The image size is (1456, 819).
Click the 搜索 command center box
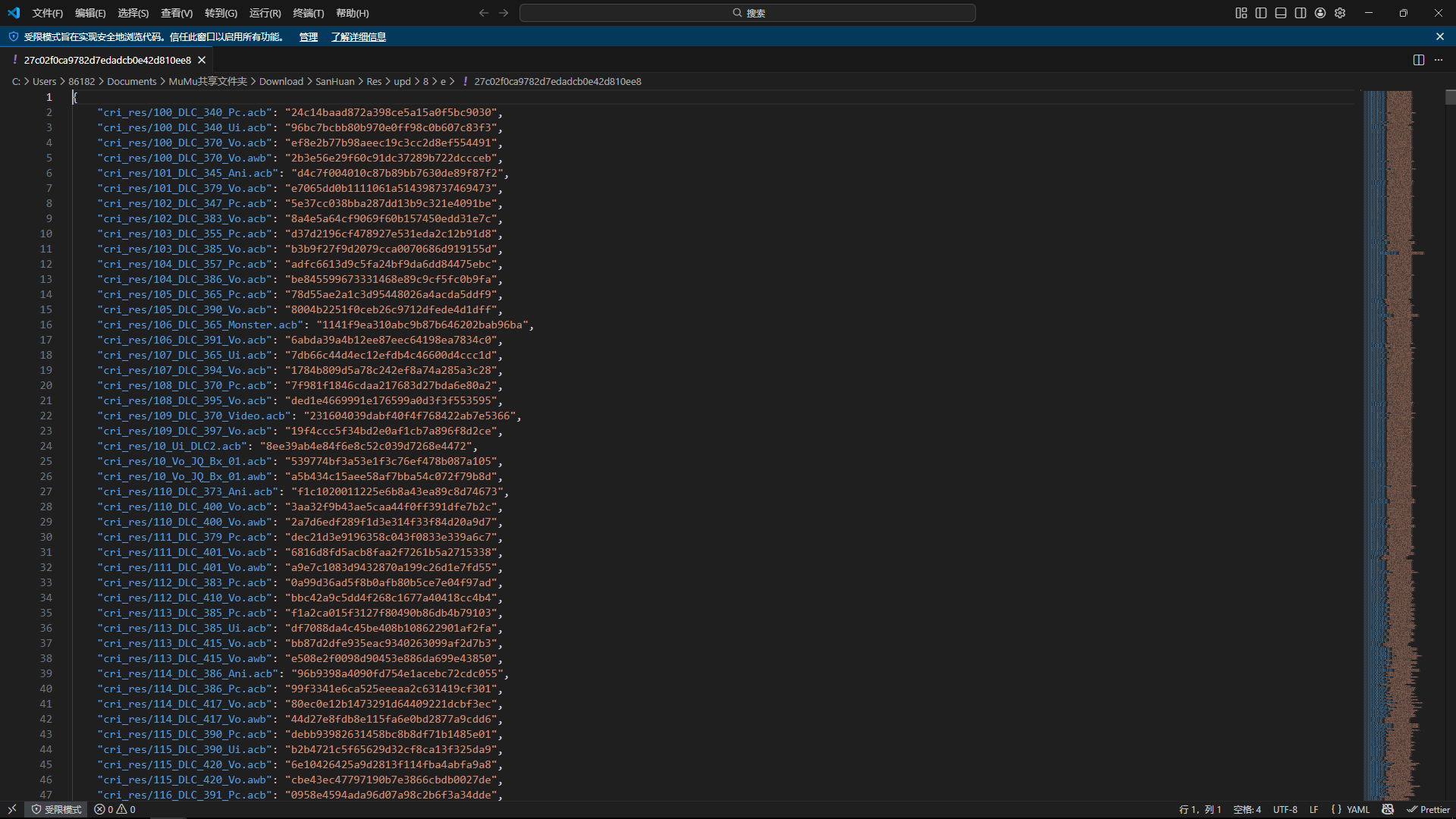[x=747, y=13]
